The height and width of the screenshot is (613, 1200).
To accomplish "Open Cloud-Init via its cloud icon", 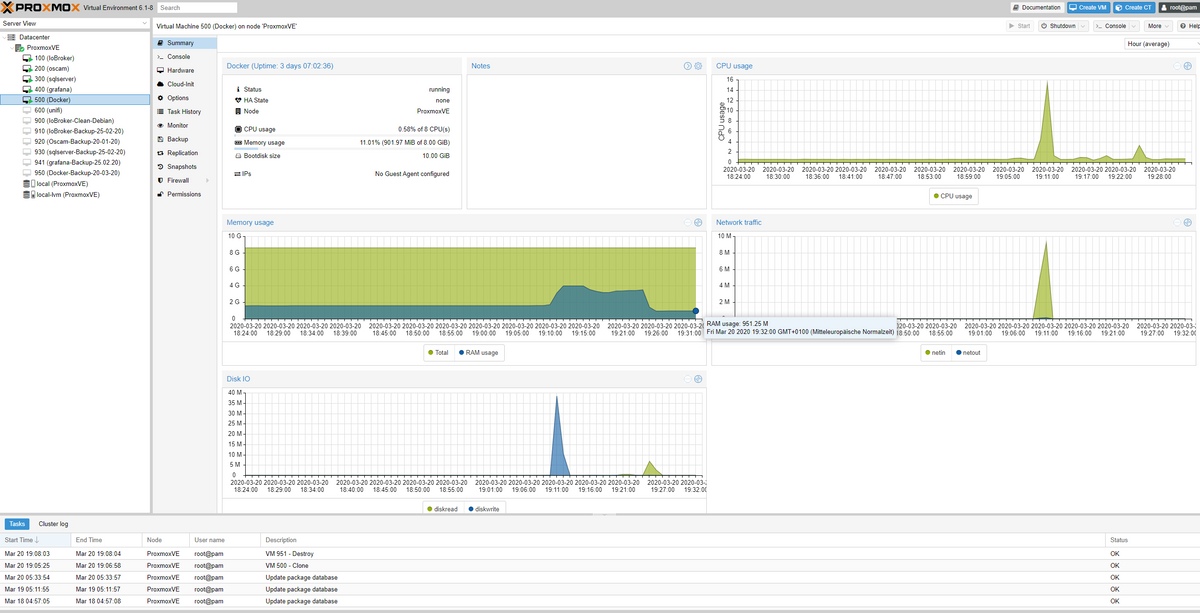I will [x=159, y=84].
